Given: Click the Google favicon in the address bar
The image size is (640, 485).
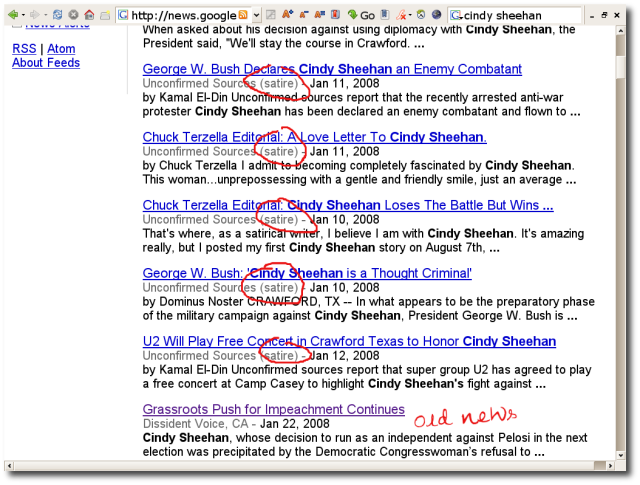Looking at the screenshot, I should [x=123, y=16].
